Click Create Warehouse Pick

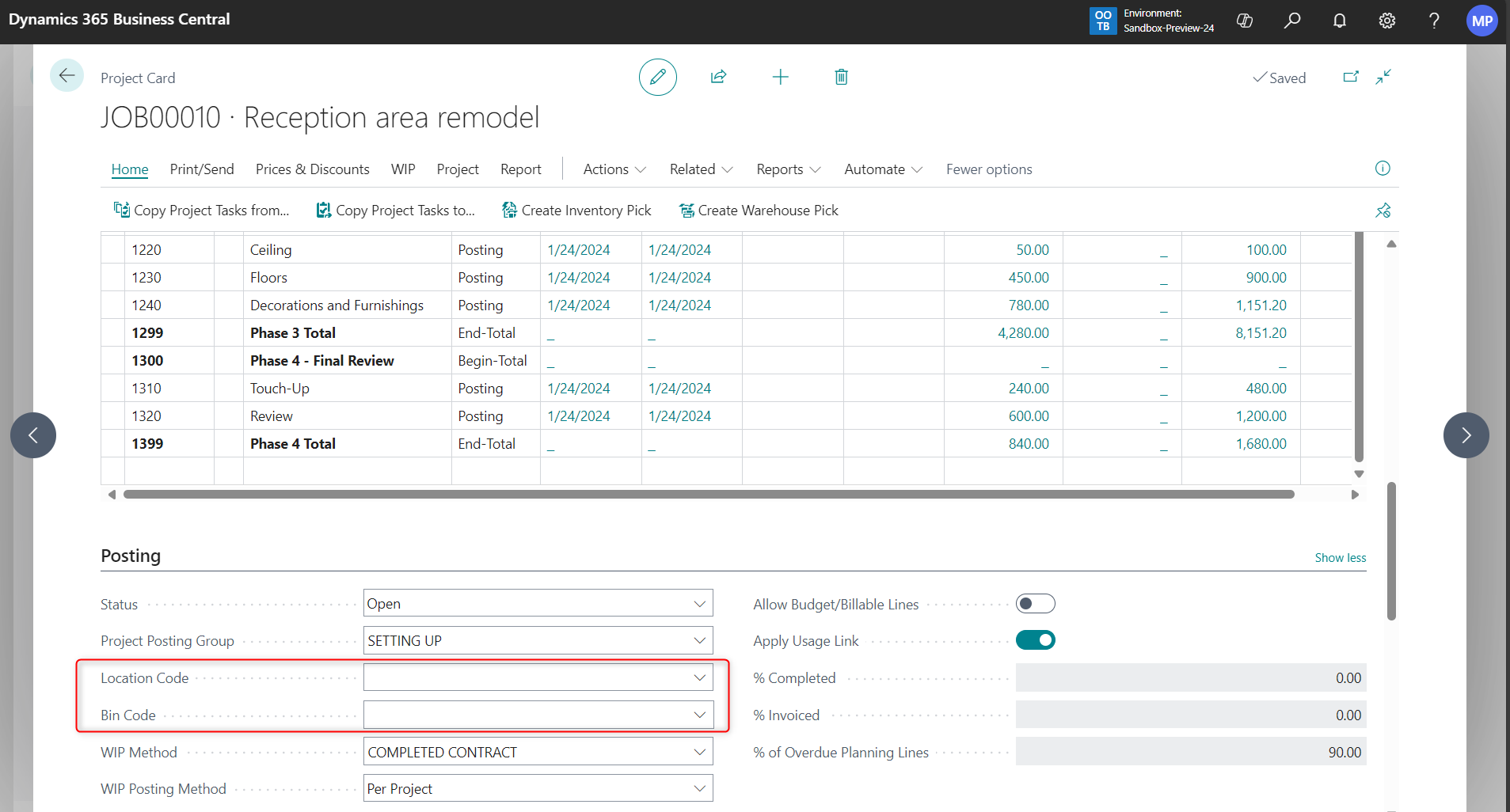click(x=759, y=211)
